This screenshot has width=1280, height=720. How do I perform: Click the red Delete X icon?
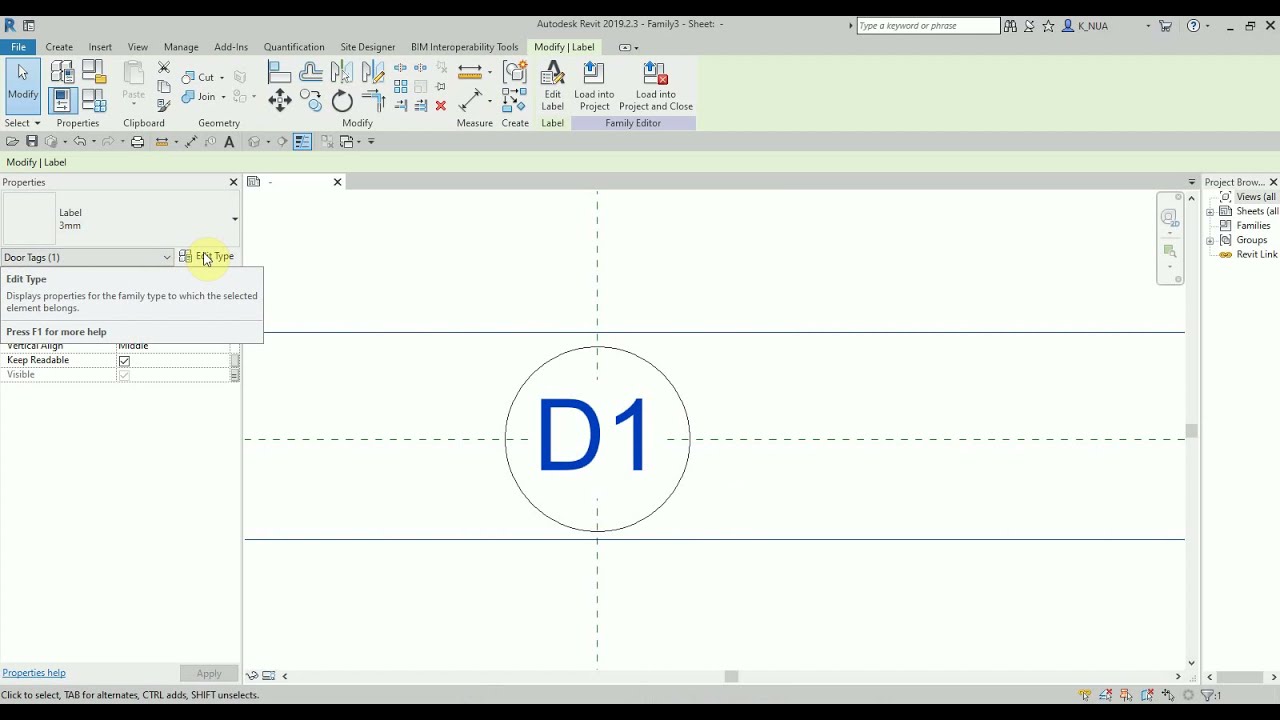pos(441,105)
